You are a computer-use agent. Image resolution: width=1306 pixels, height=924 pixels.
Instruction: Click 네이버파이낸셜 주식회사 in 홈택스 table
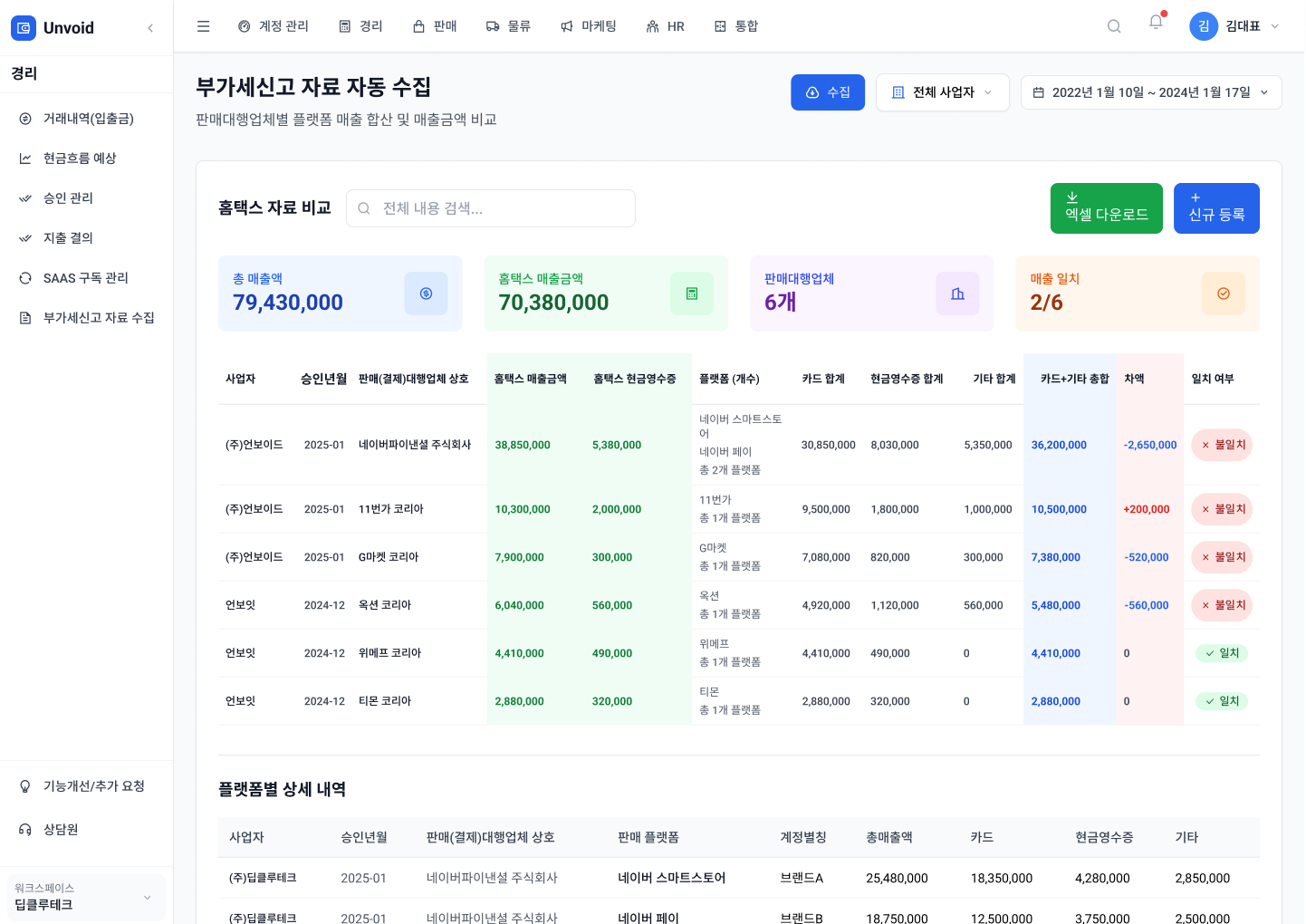point(415,445)
